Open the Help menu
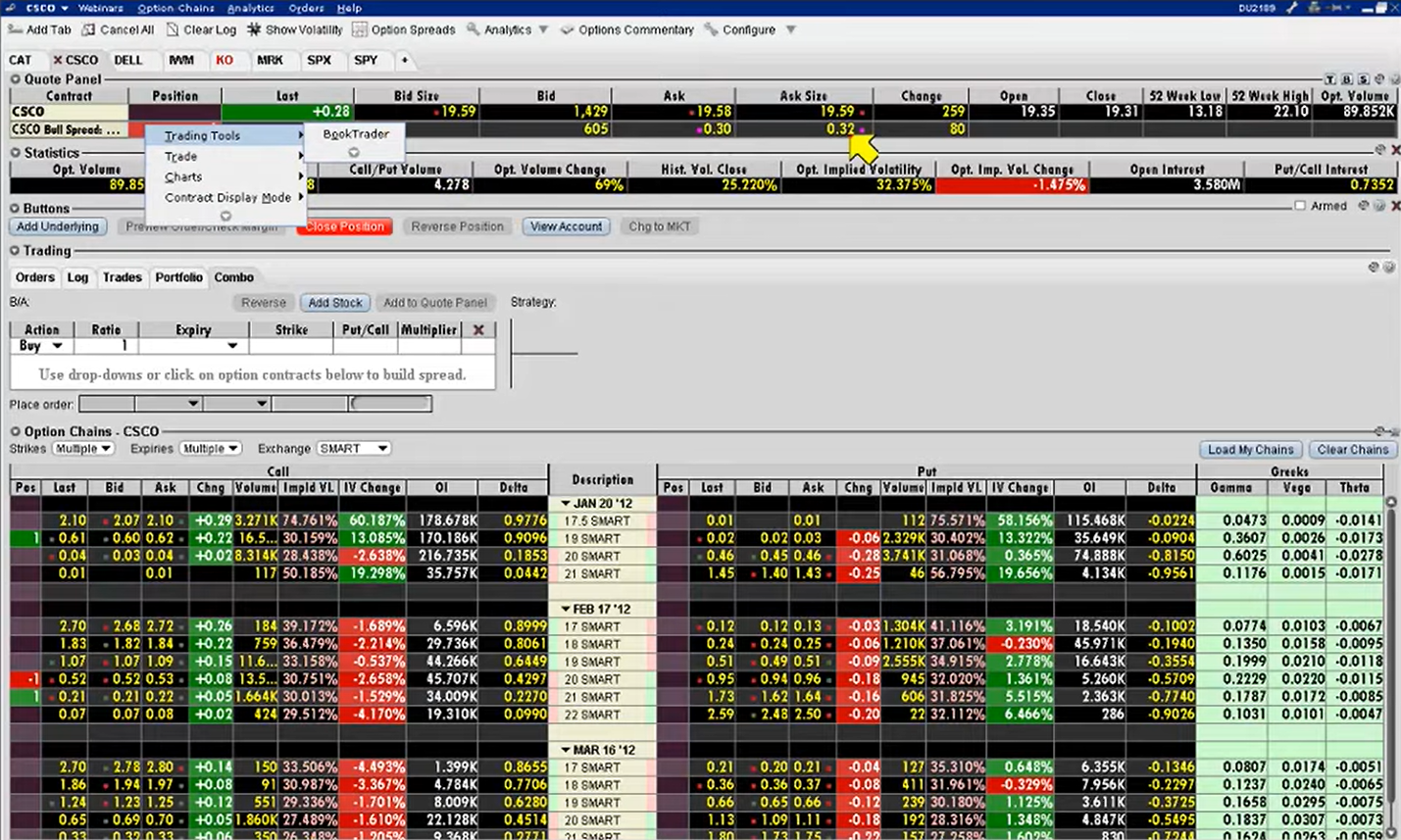Screen dimensions: 1401x840 coord(349,8)
